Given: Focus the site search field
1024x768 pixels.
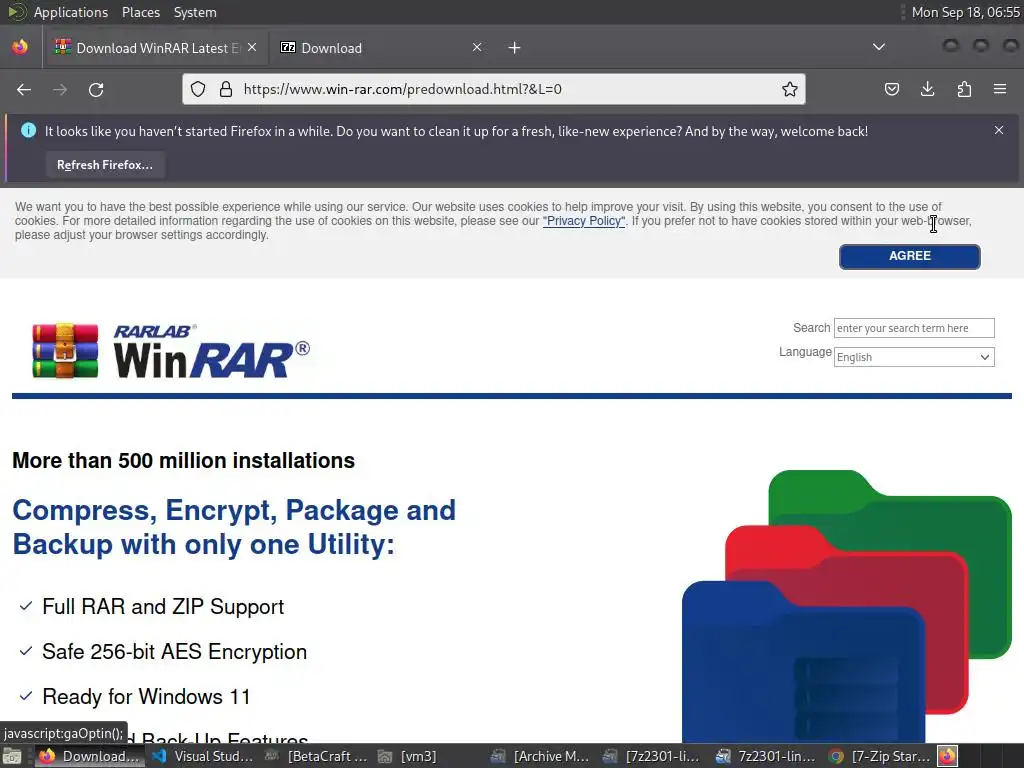Looking at the screenshot, I should pyautogui.click(x=914, y=328).
